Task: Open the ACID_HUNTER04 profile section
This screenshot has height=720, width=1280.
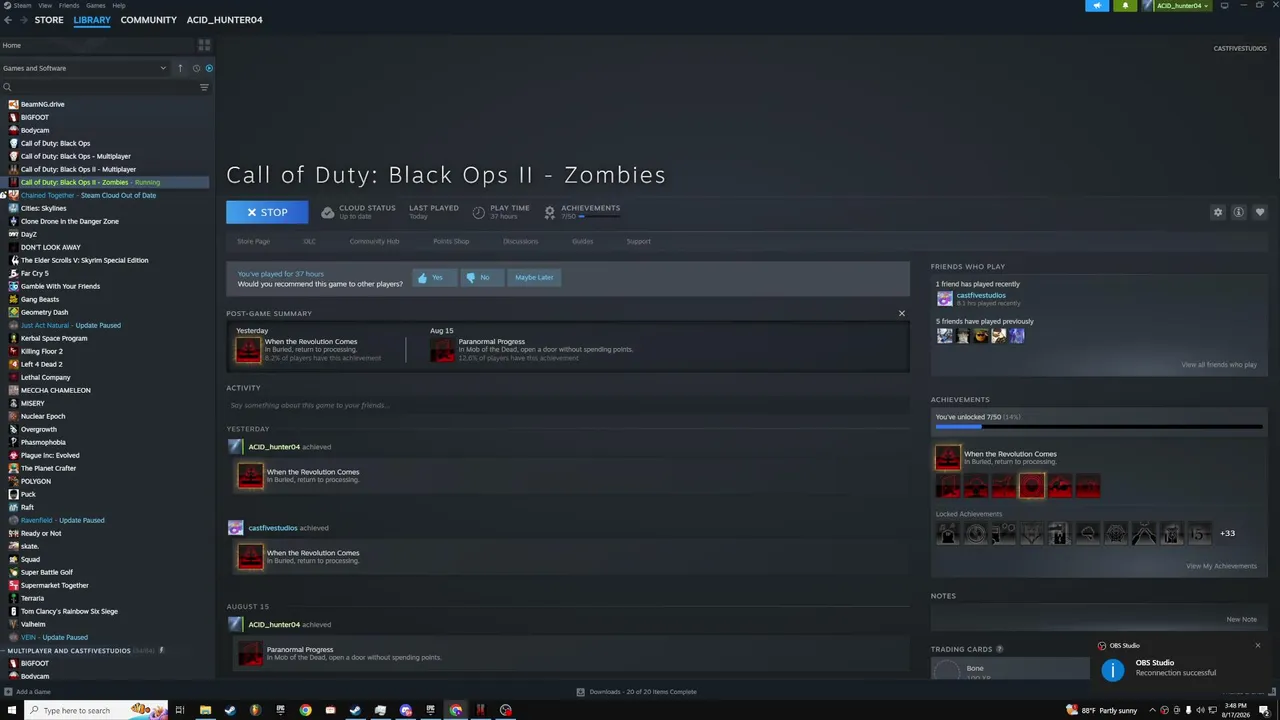Action: (x=224, y=20)
